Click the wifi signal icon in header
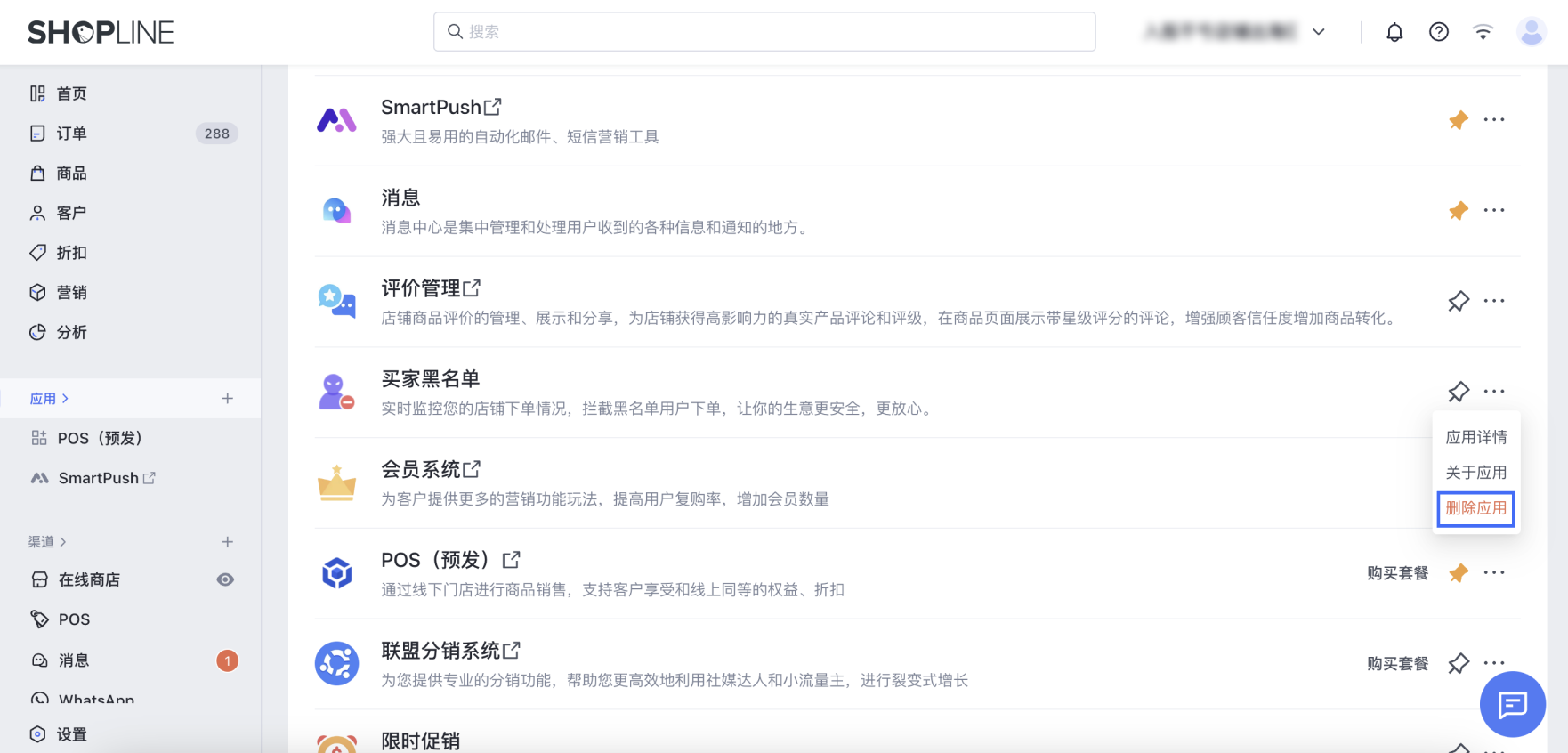This screenshot has width=1568, height=753. tap(1483, 32)
